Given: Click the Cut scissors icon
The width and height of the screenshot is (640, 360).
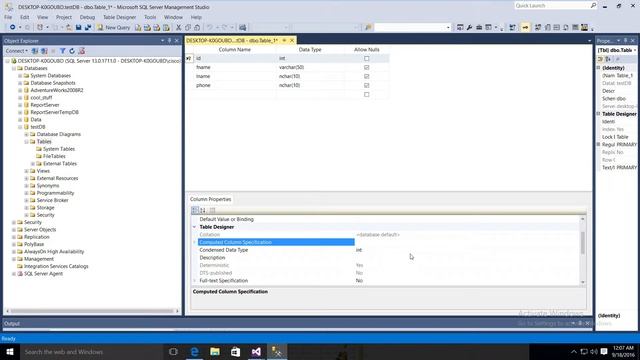Looking at the screenshot, I should [x=178, y=27].
